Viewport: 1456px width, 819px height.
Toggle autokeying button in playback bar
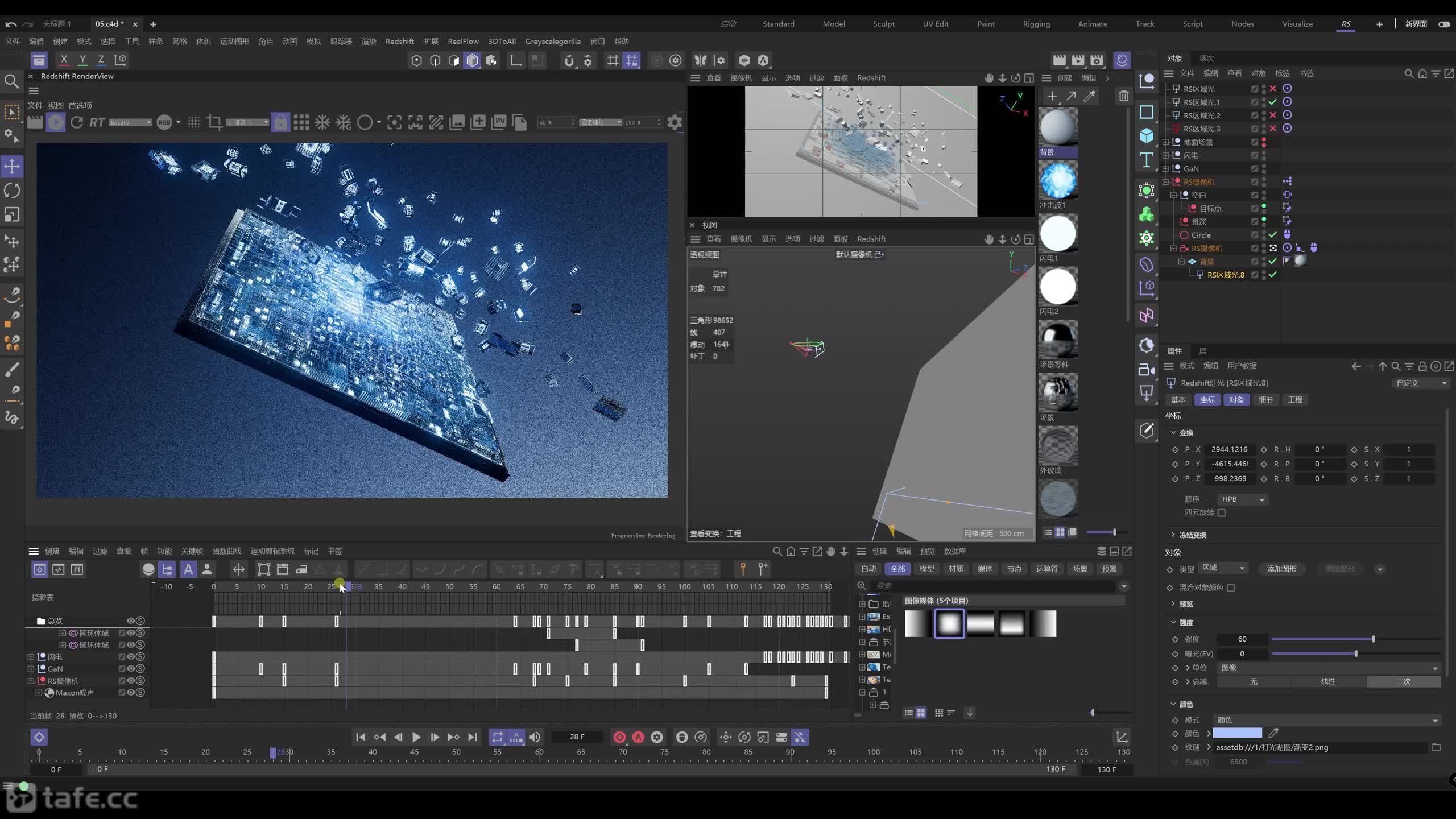coord(638,737)
